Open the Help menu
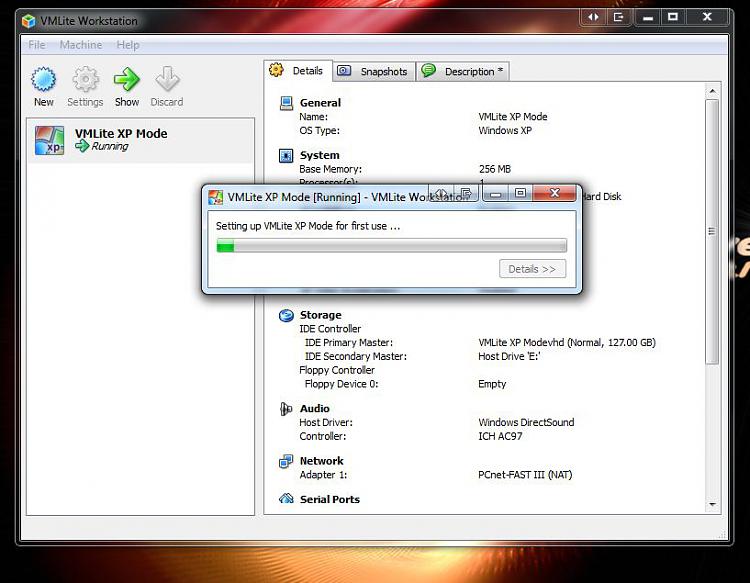Screen dimensions: 750x583 pos(128,45)
